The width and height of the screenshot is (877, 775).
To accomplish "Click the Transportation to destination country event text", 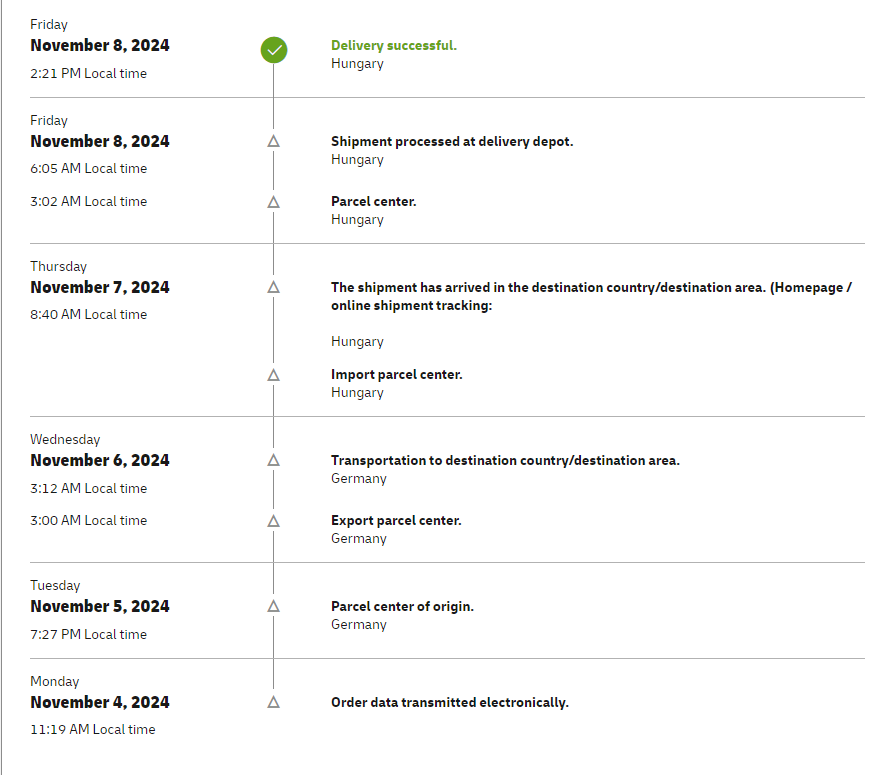I will (x=505, y=460).
